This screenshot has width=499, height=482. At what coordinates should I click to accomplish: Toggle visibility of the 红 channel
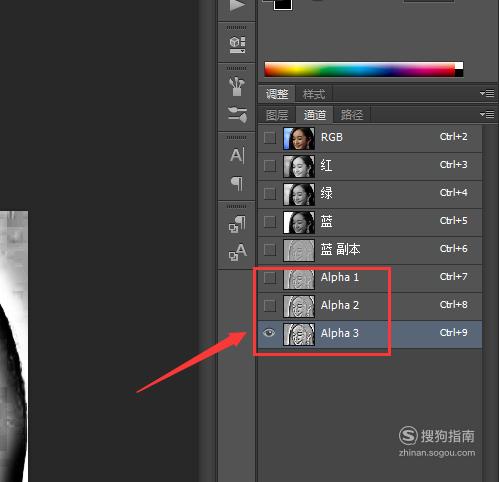269,166
